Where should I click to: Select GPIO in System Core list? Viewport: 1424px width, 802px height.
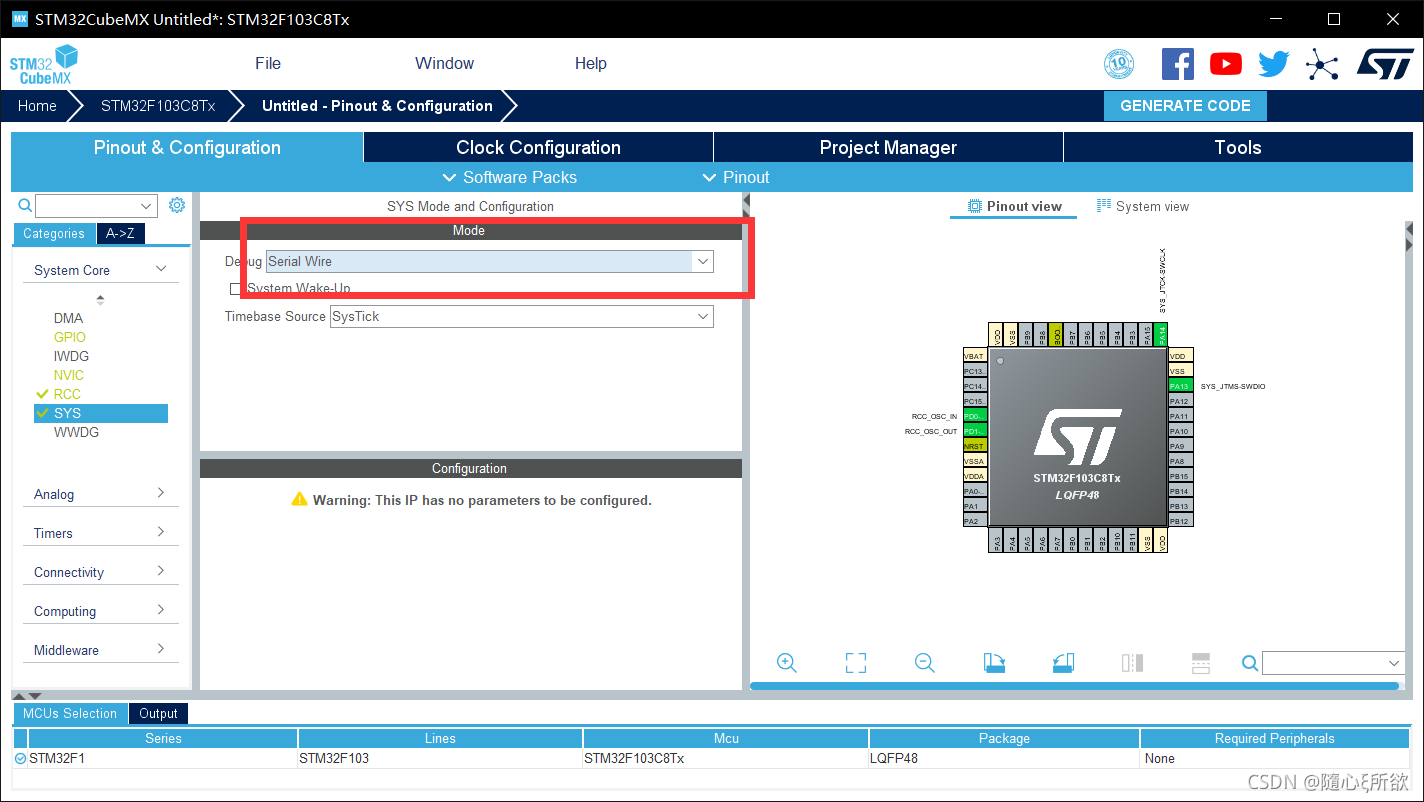point(69,337)
